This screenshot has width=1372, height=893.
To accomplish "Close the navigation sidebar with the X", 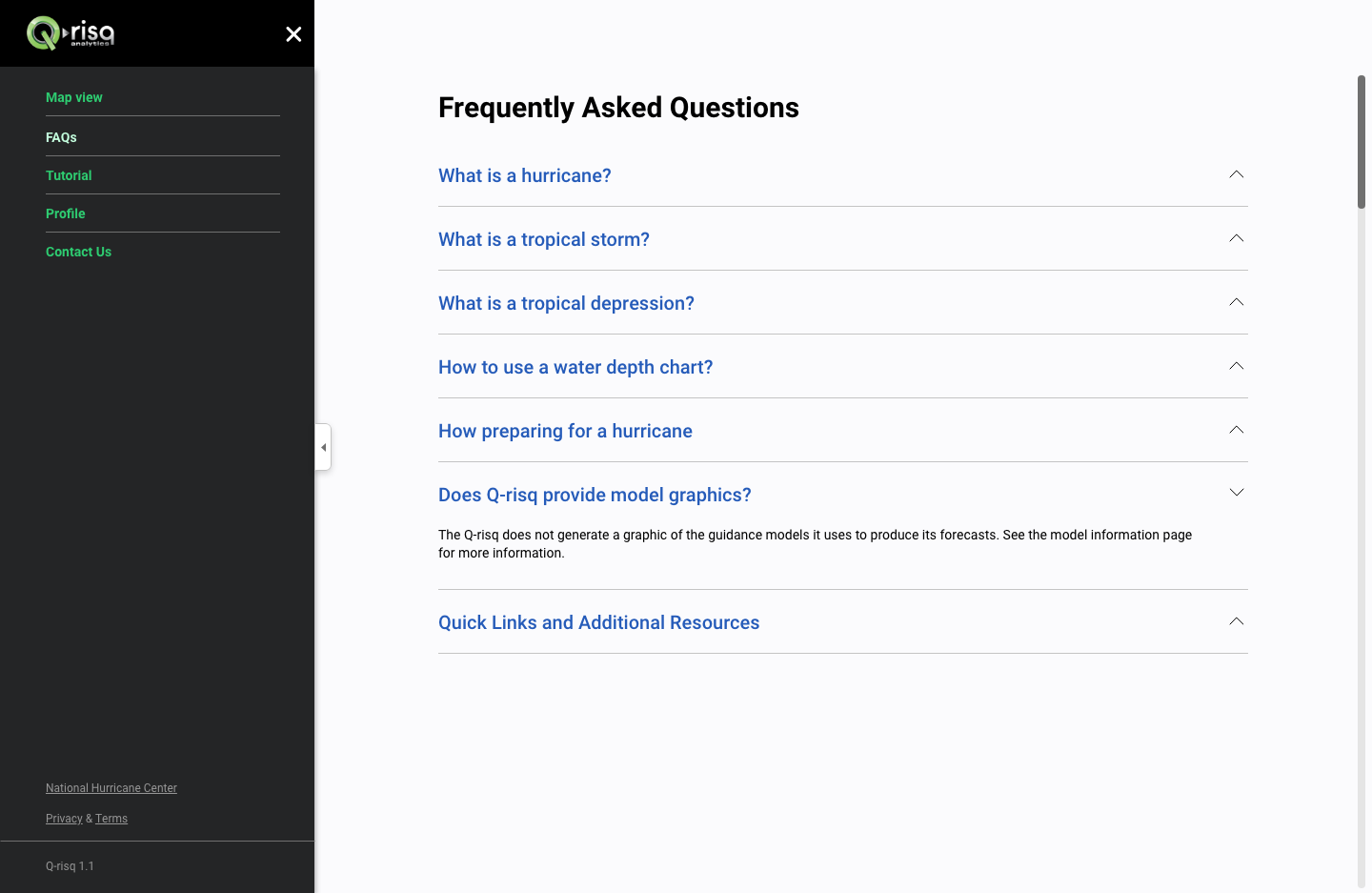I will click(x=293, y=33).
